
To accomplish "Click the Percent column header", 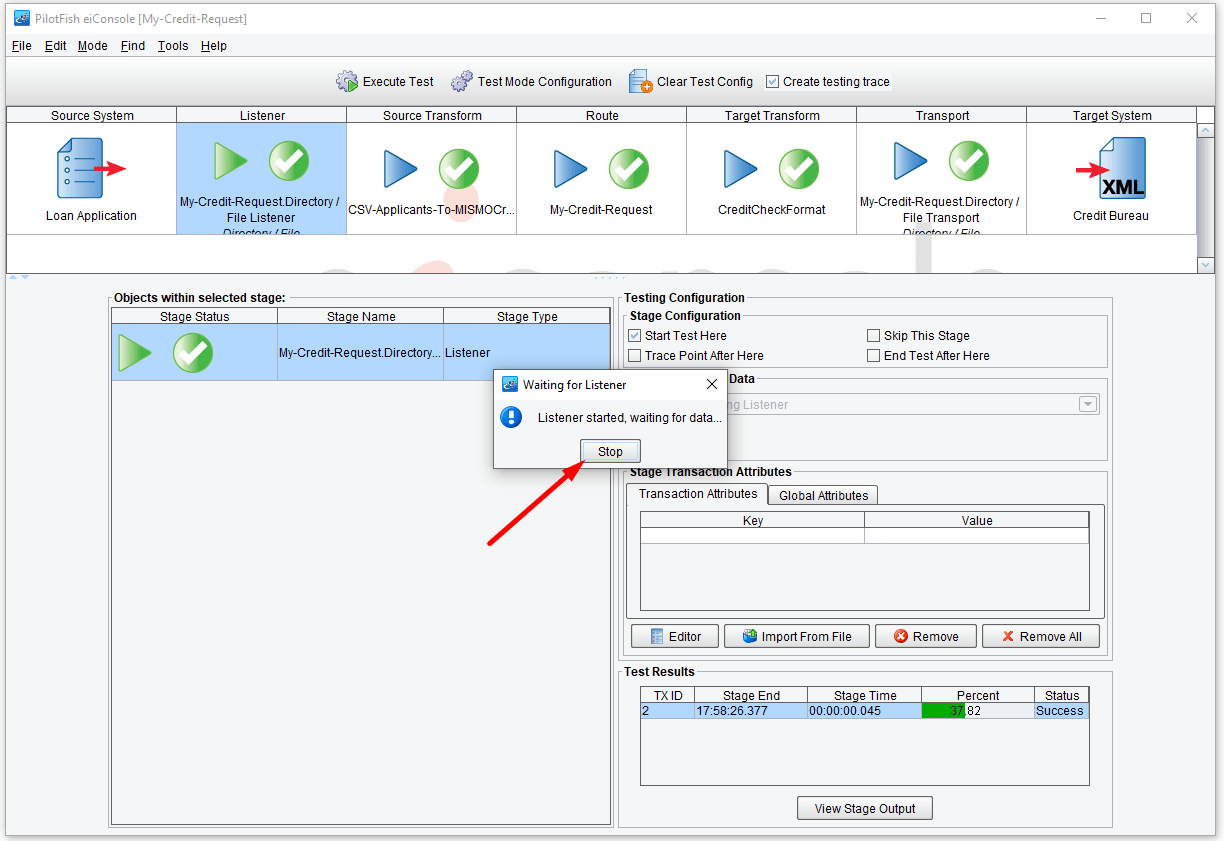I will click(978, 695).
